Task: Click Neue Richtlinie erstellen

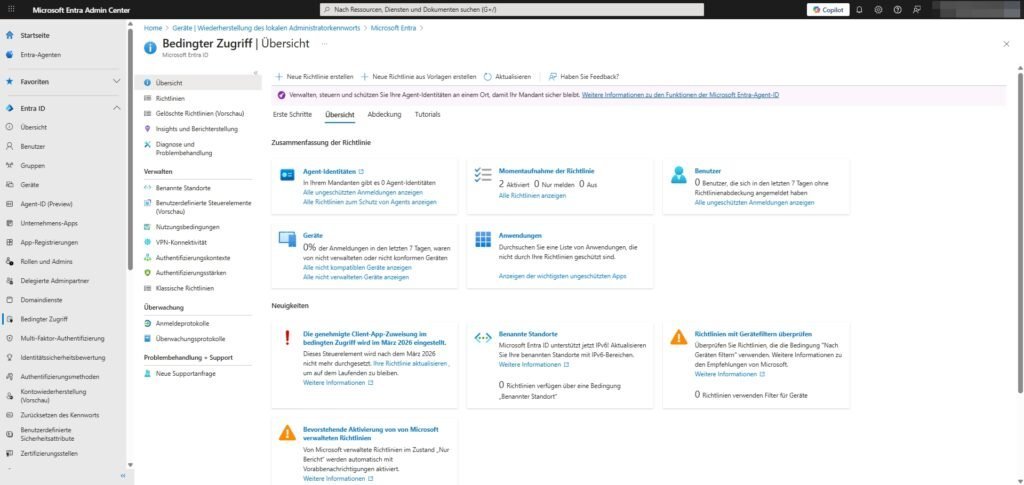Action: tap(313, 76)
